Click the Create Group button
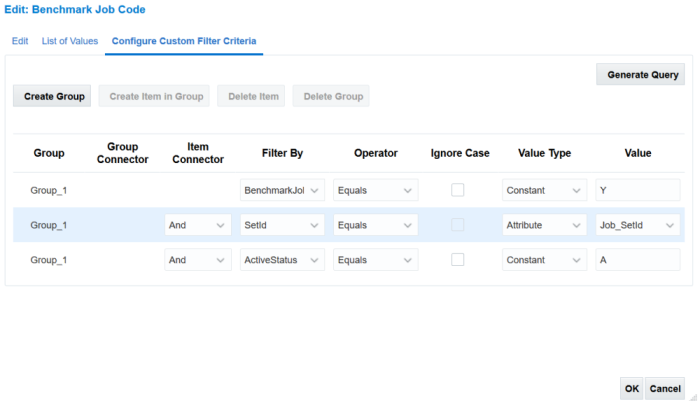 (x=51, y=96)
